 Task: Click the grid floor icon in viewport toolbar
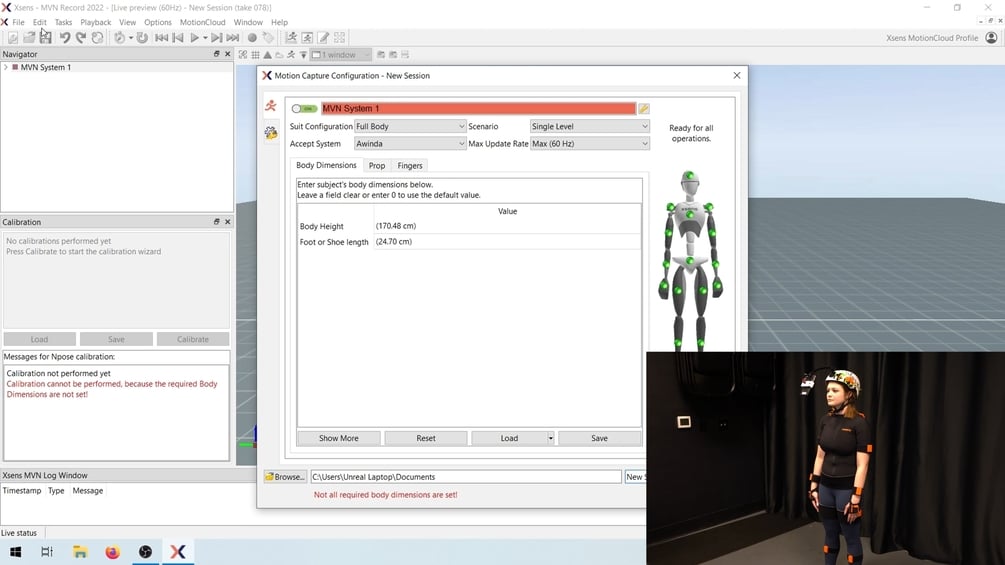[x=255, y=55]
